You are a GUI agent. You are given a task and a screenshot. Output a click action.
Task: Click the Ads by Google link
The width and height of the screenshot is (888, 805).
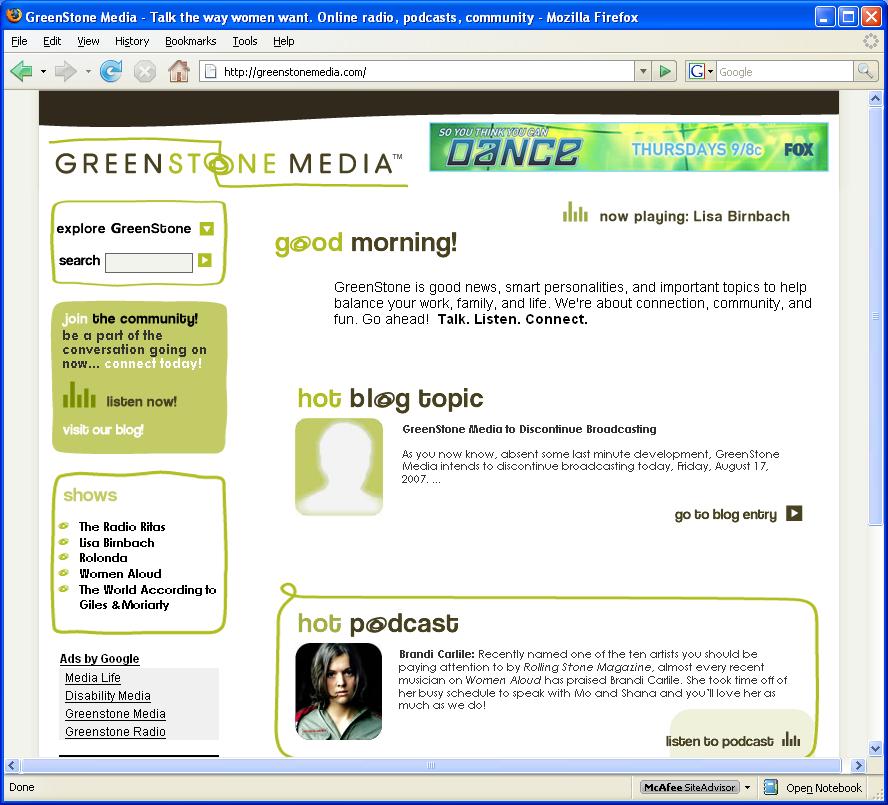click(x=99, y=658)
